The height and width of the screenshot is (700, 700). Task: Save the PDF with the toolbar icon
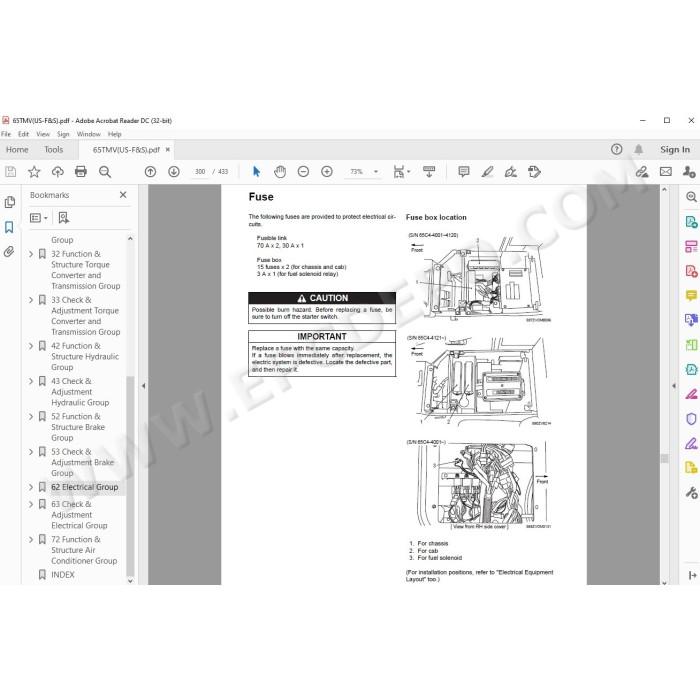(10, 172)
